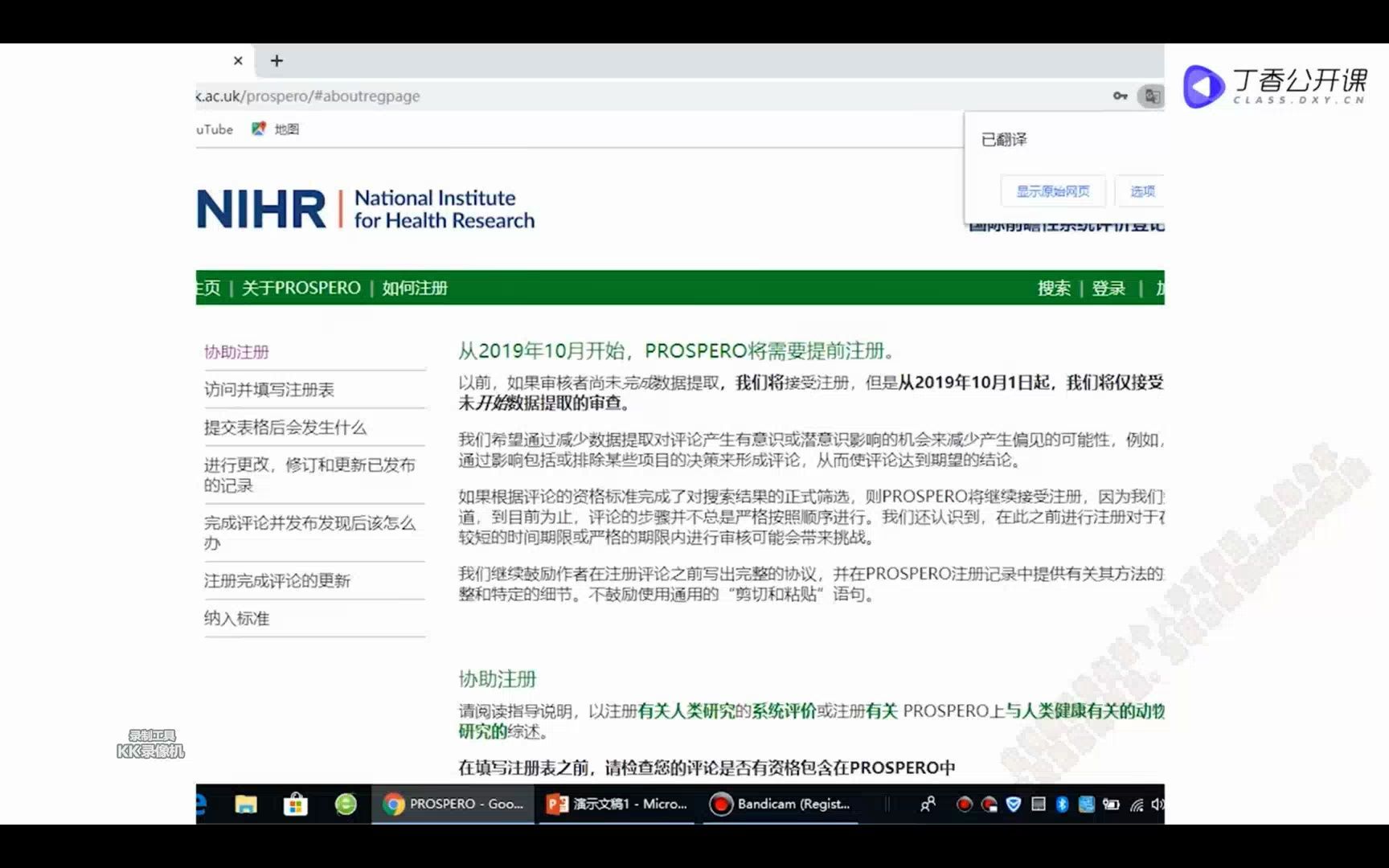Click the browser address bar URL
The width and height of the screenshot is (1389, 868).
click(309, 96)
